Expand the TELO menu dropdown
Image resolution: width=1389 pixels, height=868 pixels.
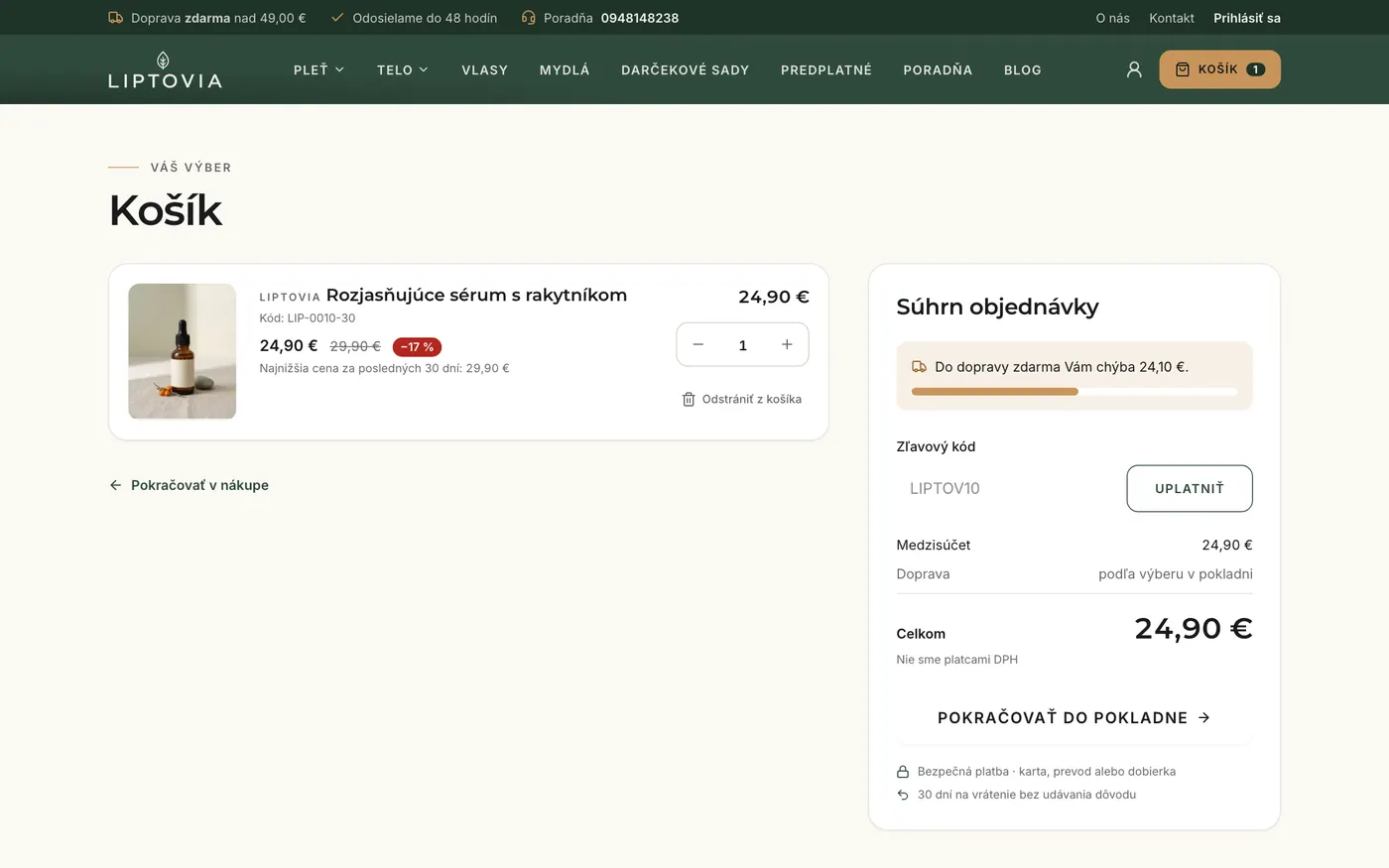point(403,69)
